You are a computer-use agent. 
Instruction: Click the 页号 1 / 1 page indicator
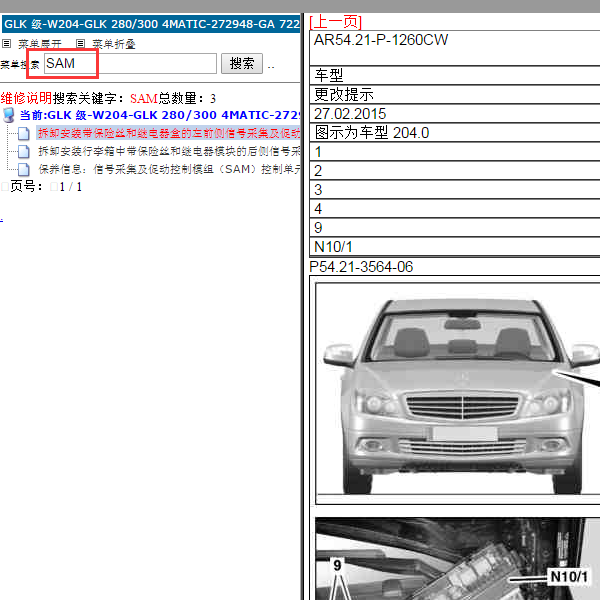46,187
